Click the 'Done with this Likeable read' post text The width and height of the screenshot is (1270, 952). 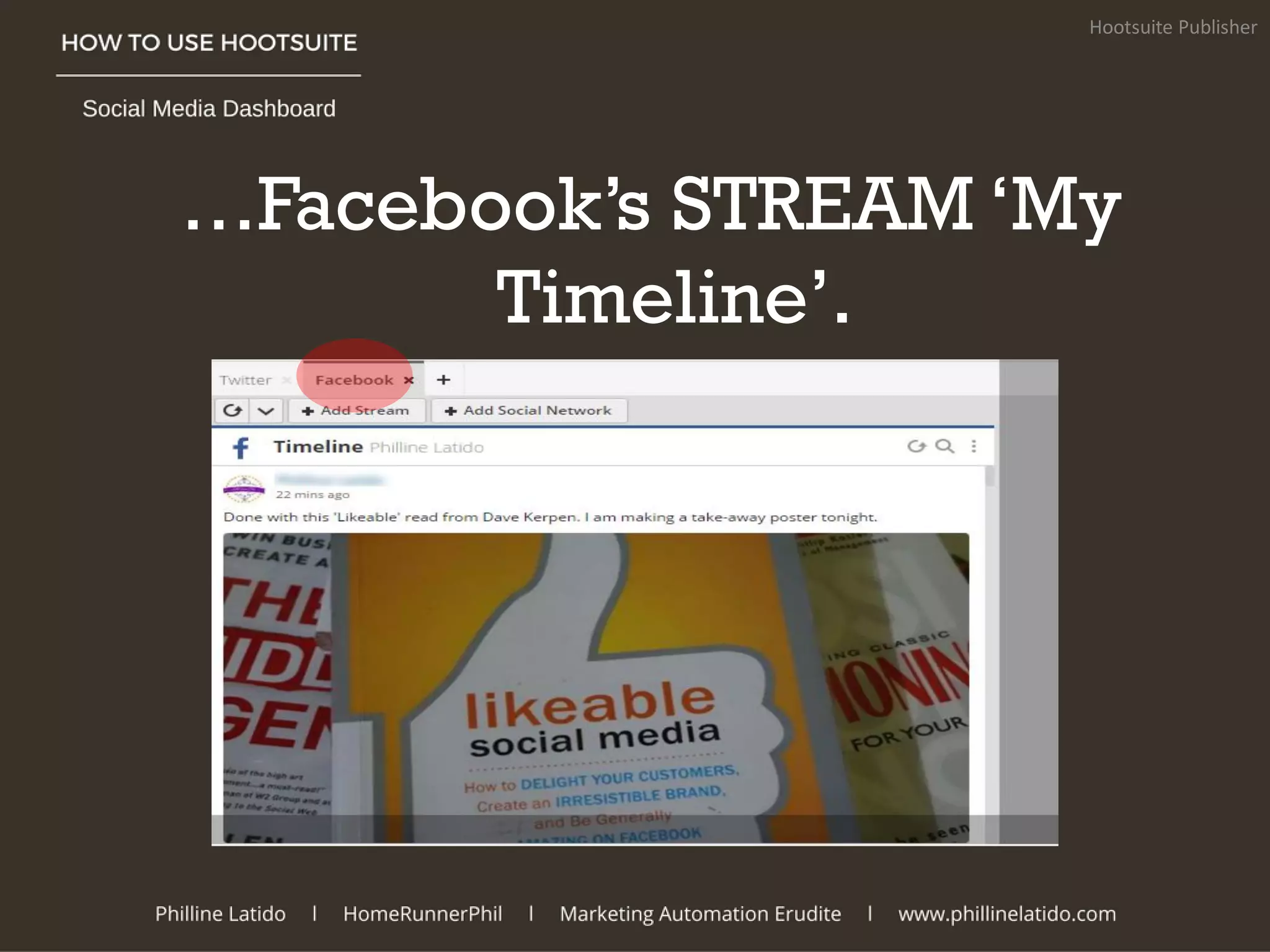550,517
